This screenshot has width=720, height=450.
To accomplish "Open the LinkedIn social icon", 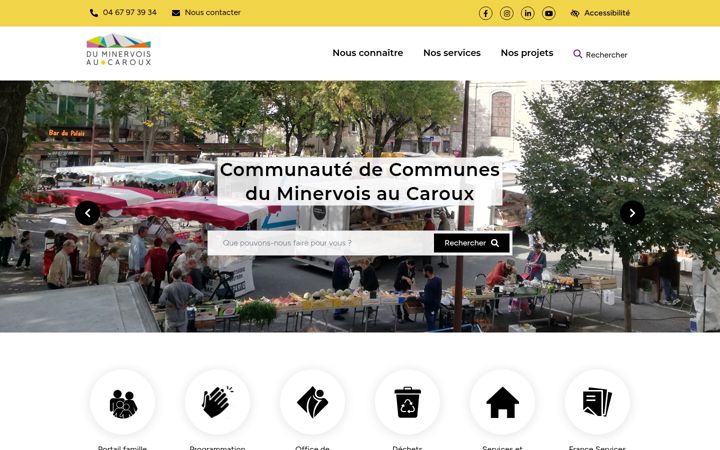I will click(528, 13).
